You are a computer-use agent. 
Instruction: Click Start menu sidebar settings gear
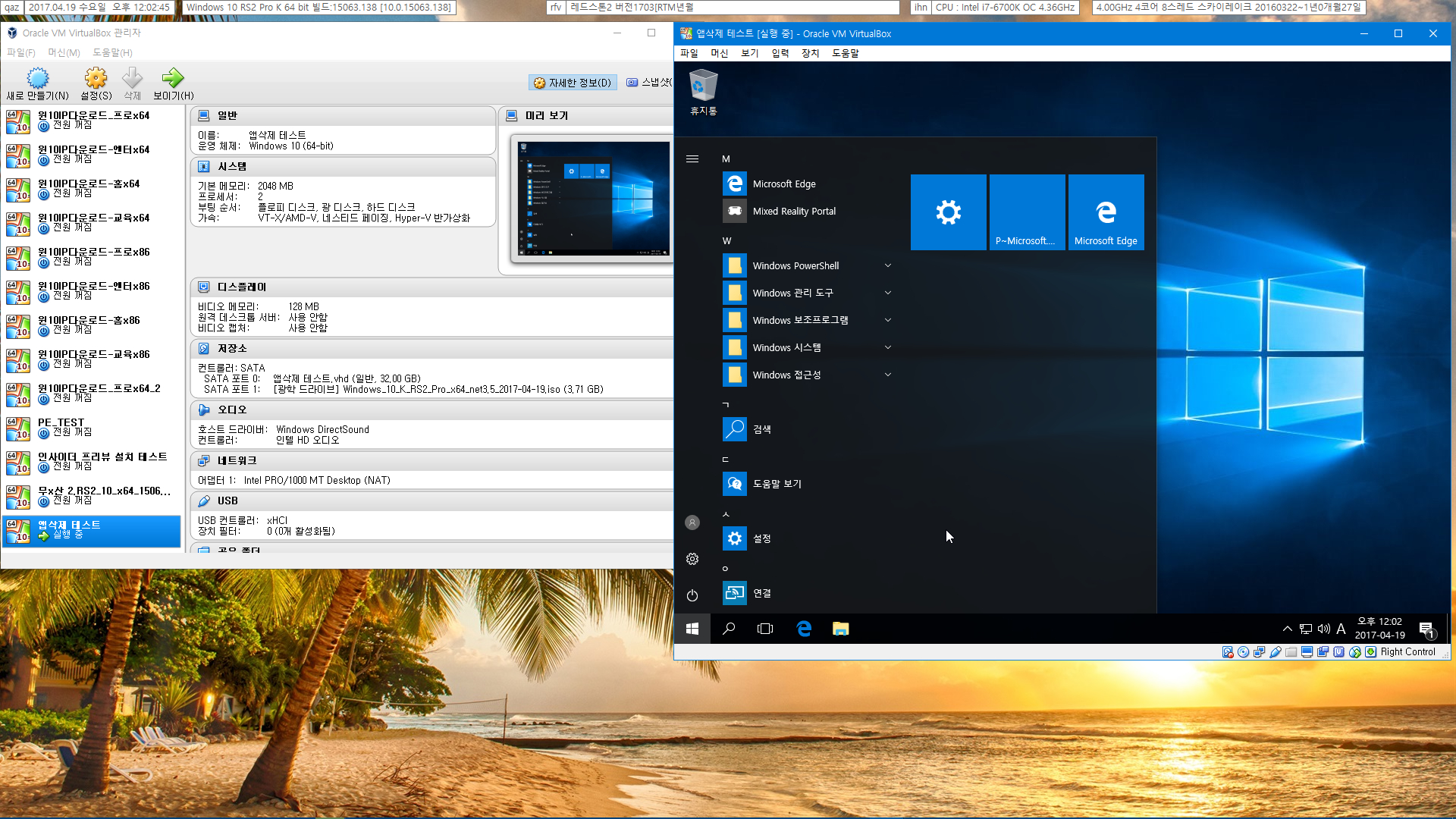692,559
